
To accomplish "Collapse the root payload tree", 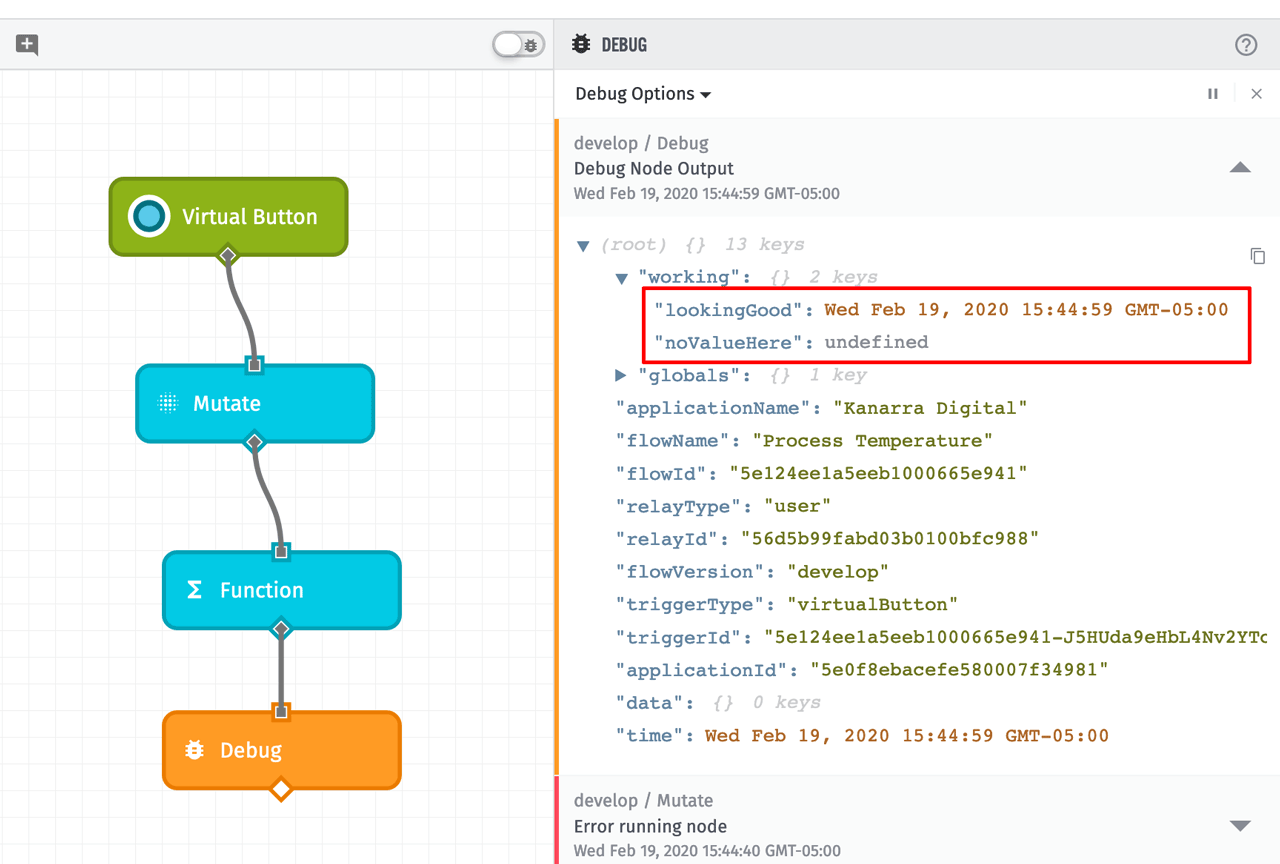I will click(583, 245).
